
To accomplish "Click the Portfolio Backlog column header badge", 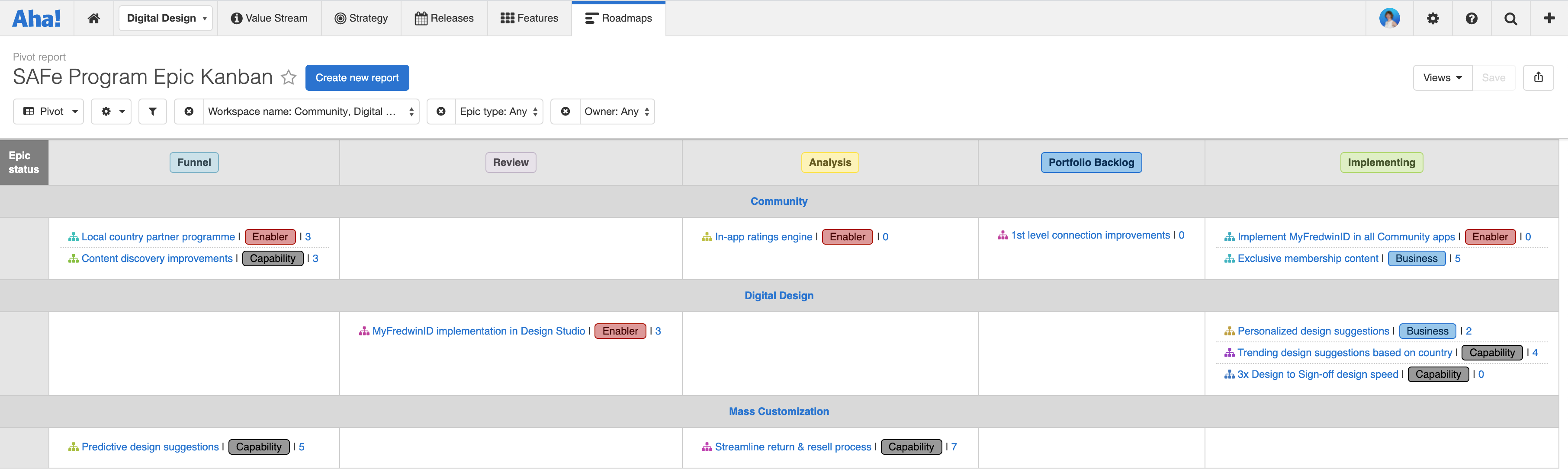I will tap(1091, 163).
